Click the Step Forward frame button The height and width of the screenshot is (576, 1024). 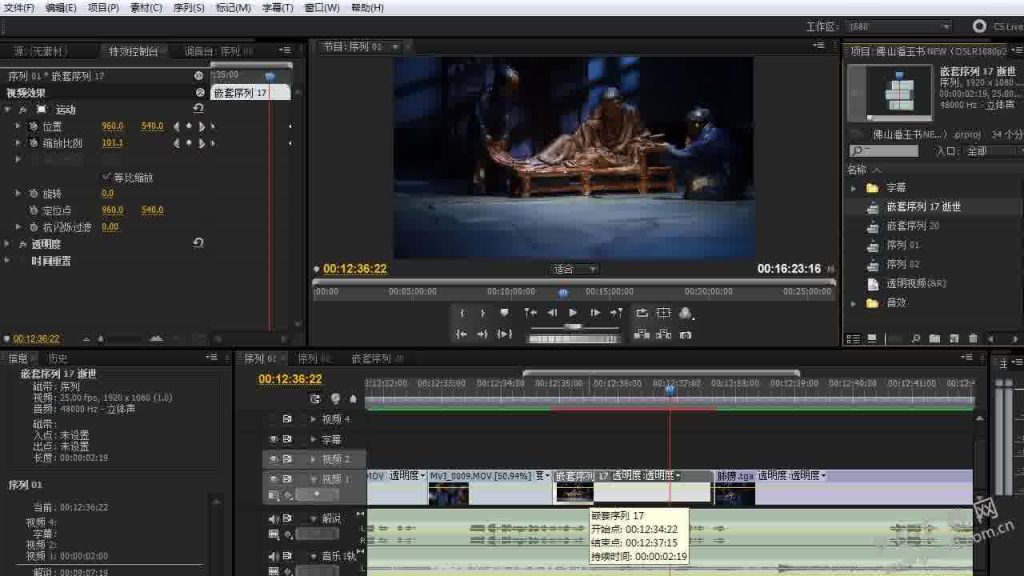(x=595, y=313)
